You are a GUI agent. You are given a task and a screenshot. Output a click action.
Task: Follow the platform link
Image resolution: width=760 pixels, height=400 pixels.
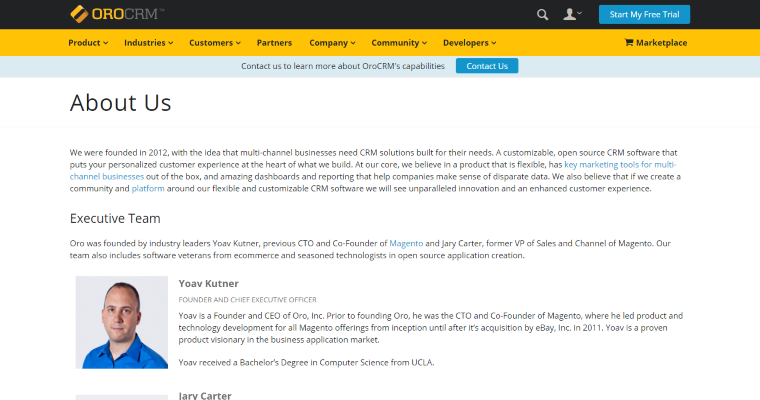click(x=148, y=189)
